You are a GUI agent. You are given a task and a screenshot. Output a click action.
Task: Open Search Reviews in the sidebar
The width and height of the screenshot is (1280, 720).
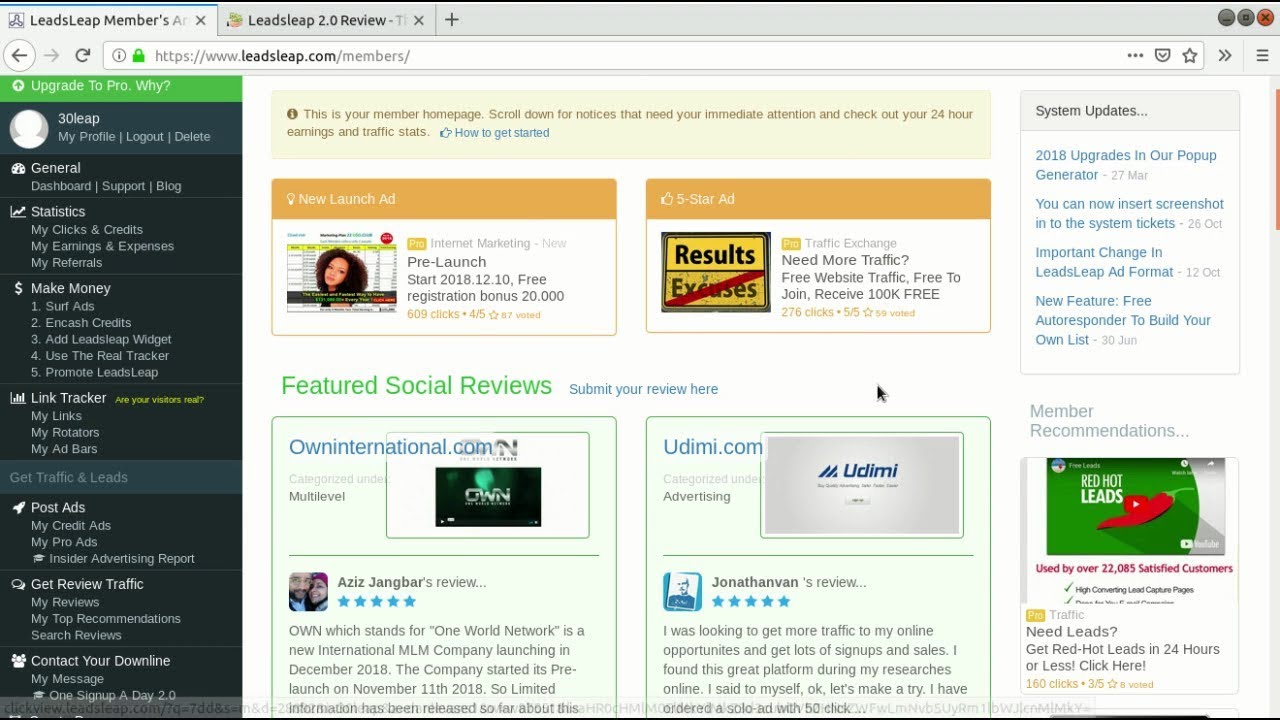click(76, 635)
